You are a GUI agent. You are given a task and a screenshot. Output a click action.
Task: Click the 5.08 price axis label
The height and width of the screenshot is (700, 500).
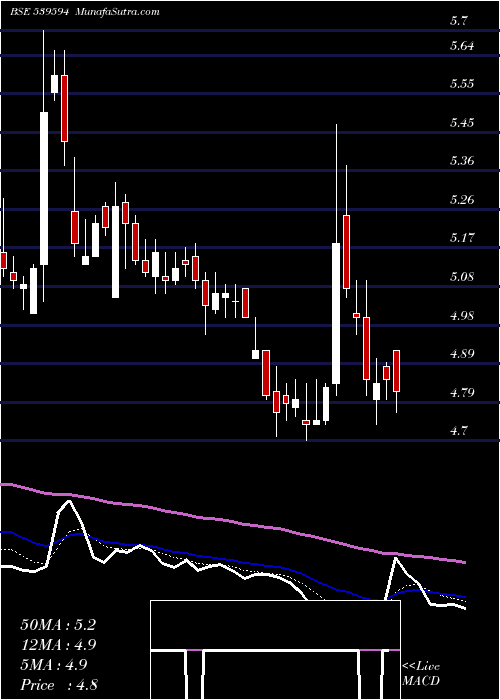pos(462,276)
